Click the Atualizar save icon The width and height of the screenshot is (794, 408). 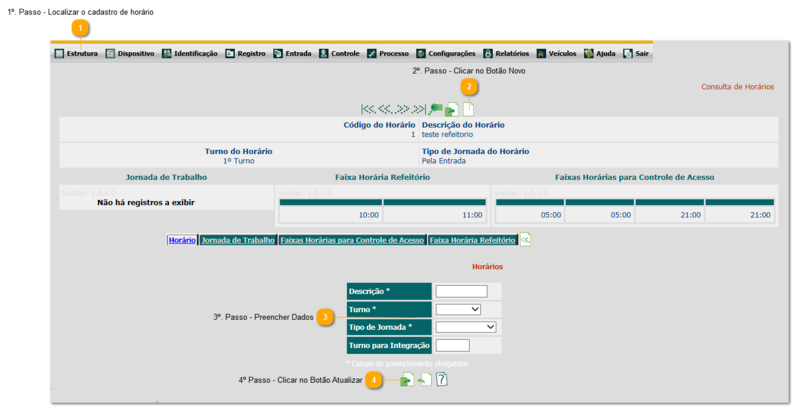coord(408,379)
